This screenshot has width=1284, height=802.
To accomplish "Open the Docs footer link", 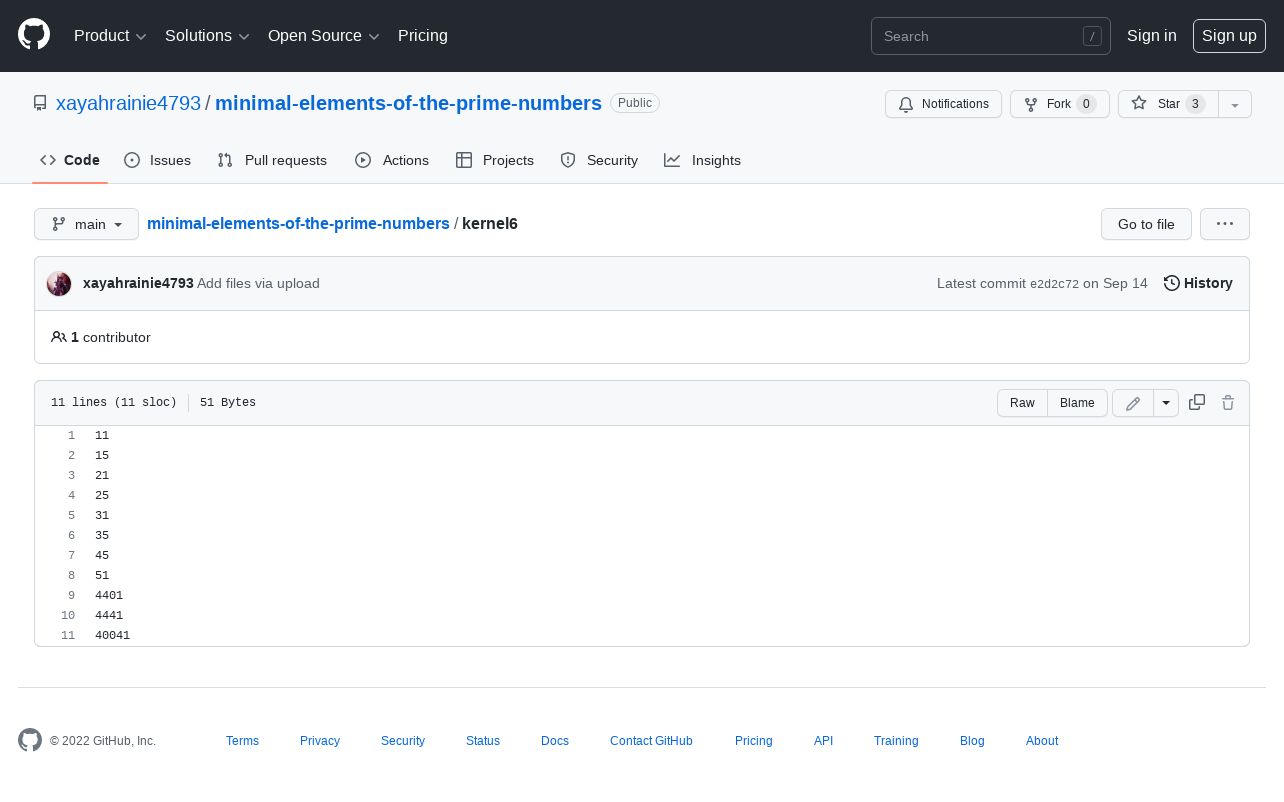I will pyautogui.click(x=555, y=741).
